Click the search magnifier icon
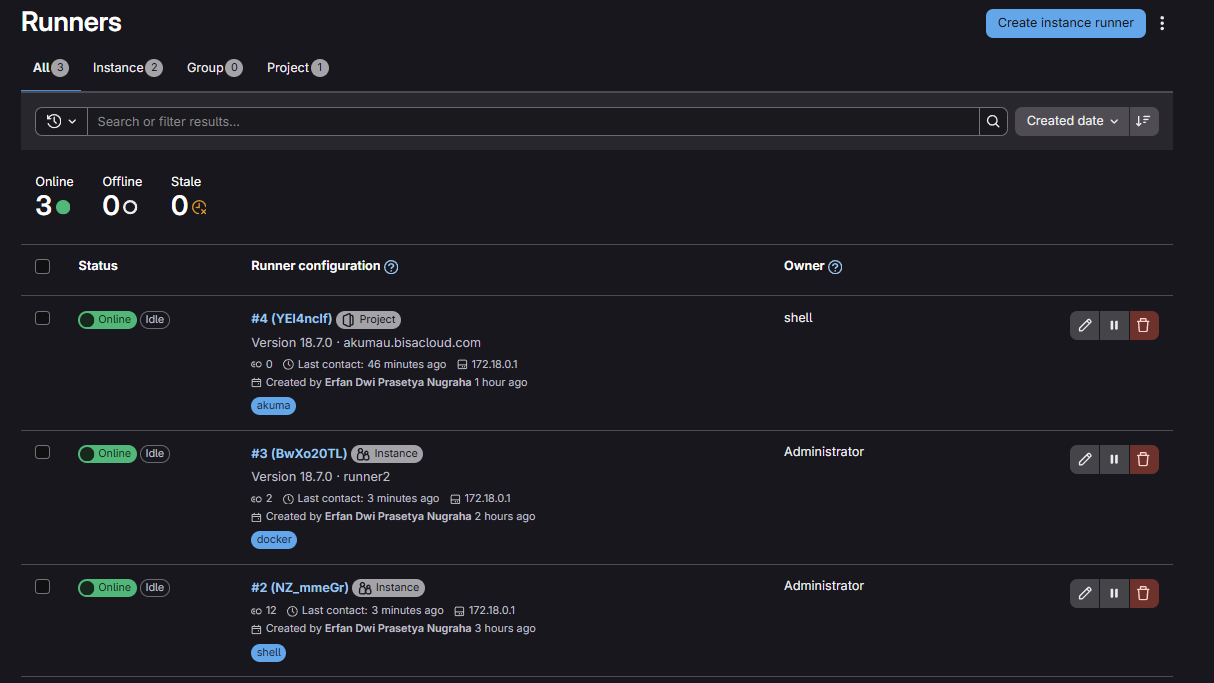Viewport: 1214px width, 683px height. 993,121
